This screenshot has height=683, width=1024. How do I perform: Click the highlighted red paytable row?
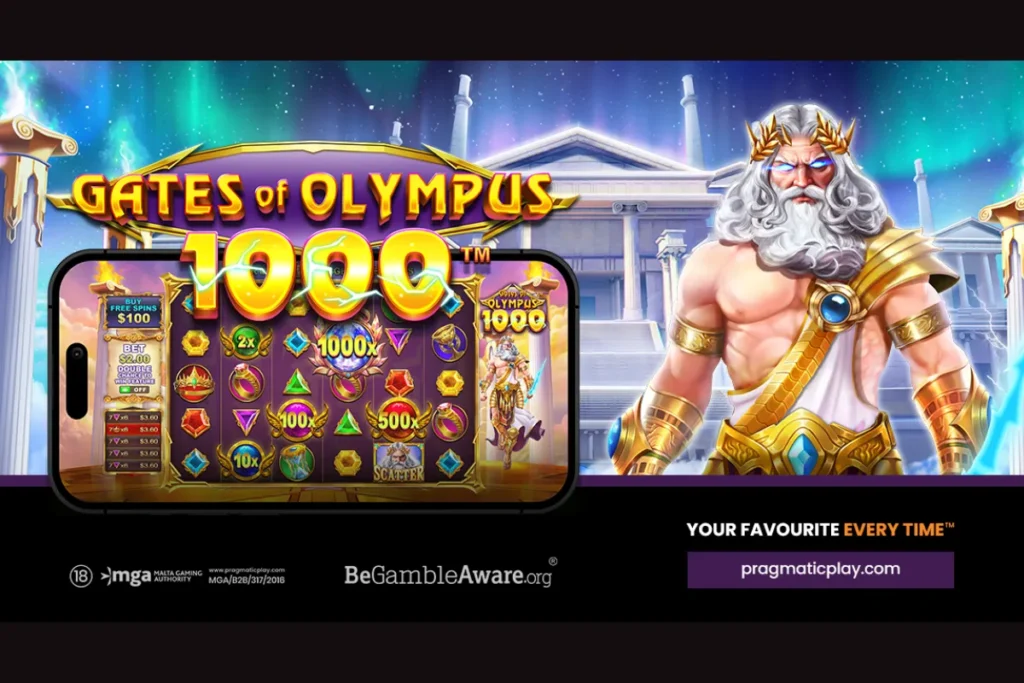(x=134, y=429)
